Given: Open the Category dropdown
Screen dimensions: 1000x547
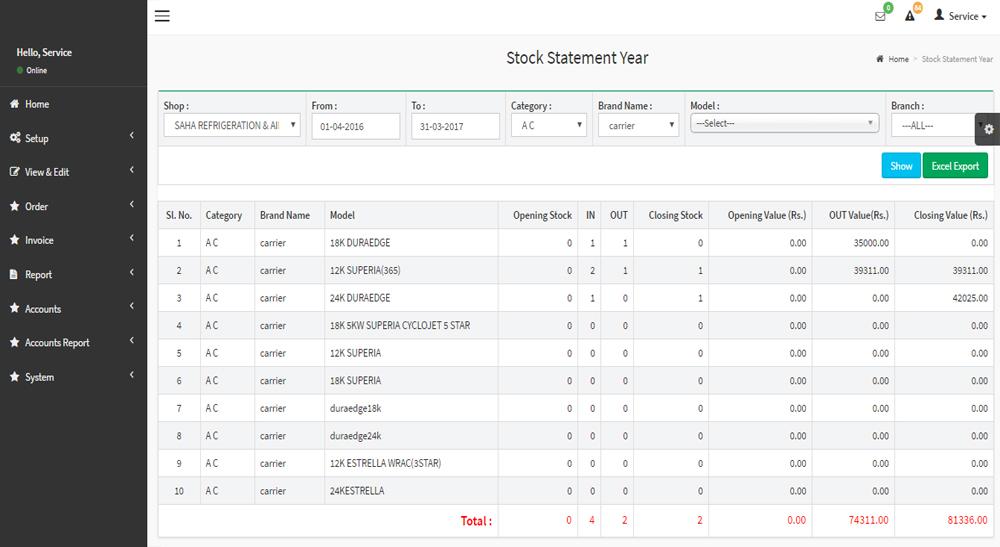Looking at the screenshot, I should click(x=548, y=125).
